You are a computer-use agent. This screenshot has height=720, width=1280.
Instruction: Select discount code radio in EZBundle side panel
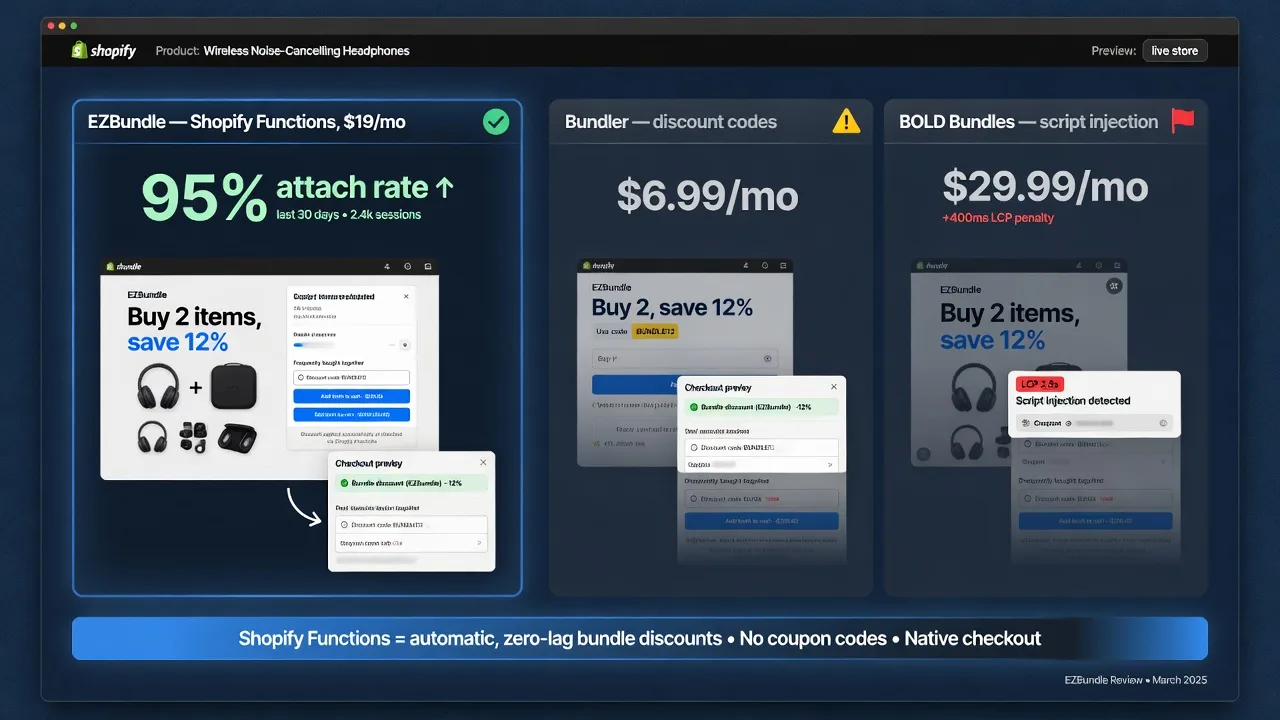point(300,378)
